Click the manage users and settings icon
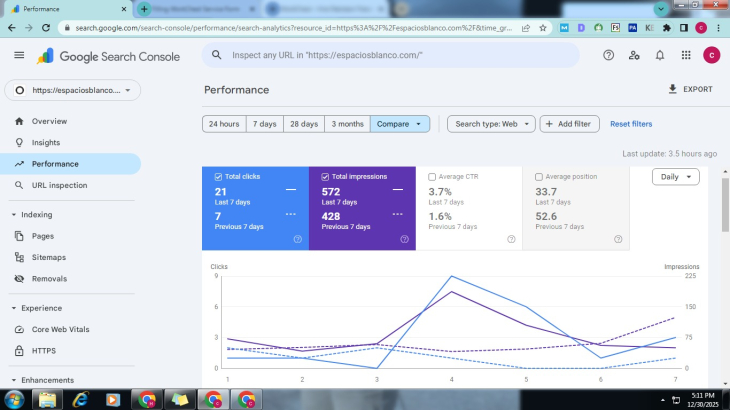The height and width of the screenshot is (410, 730). point(634,55)
